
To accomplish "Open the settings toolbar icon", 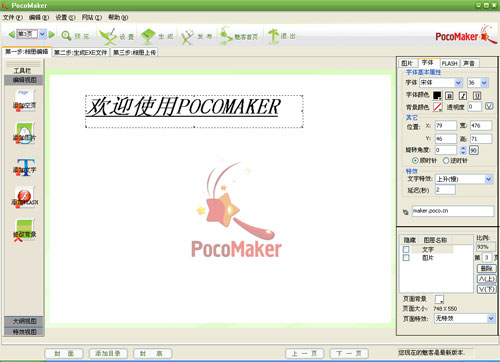I will [108, 36].
